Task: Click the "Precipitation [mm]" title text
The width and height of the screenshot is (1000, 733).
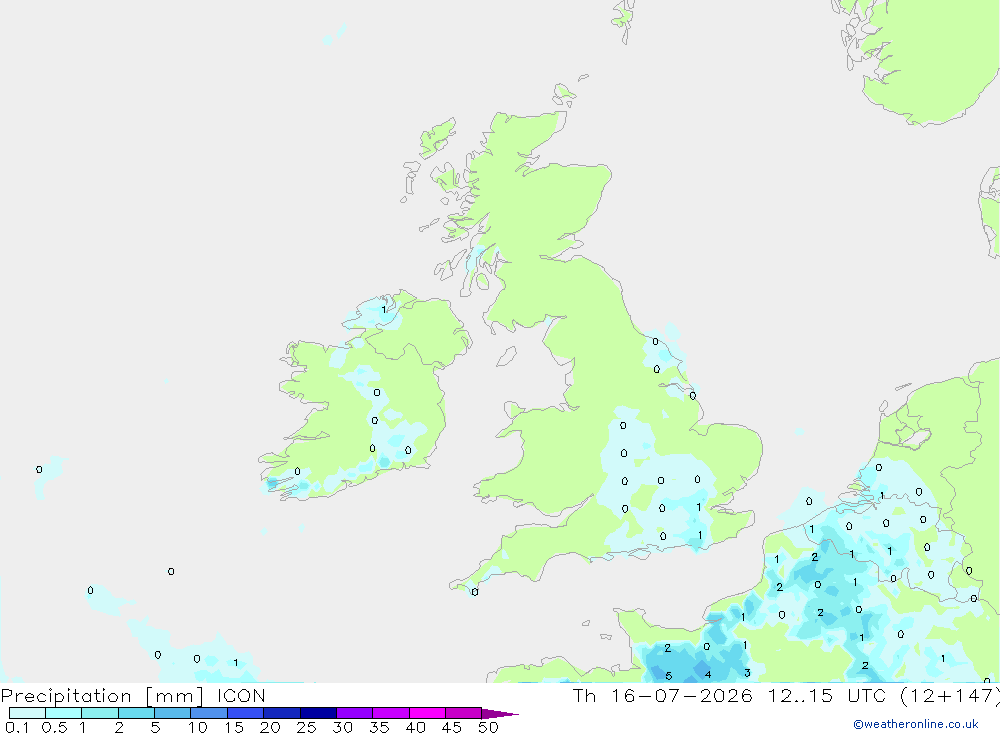Action: 102,695
